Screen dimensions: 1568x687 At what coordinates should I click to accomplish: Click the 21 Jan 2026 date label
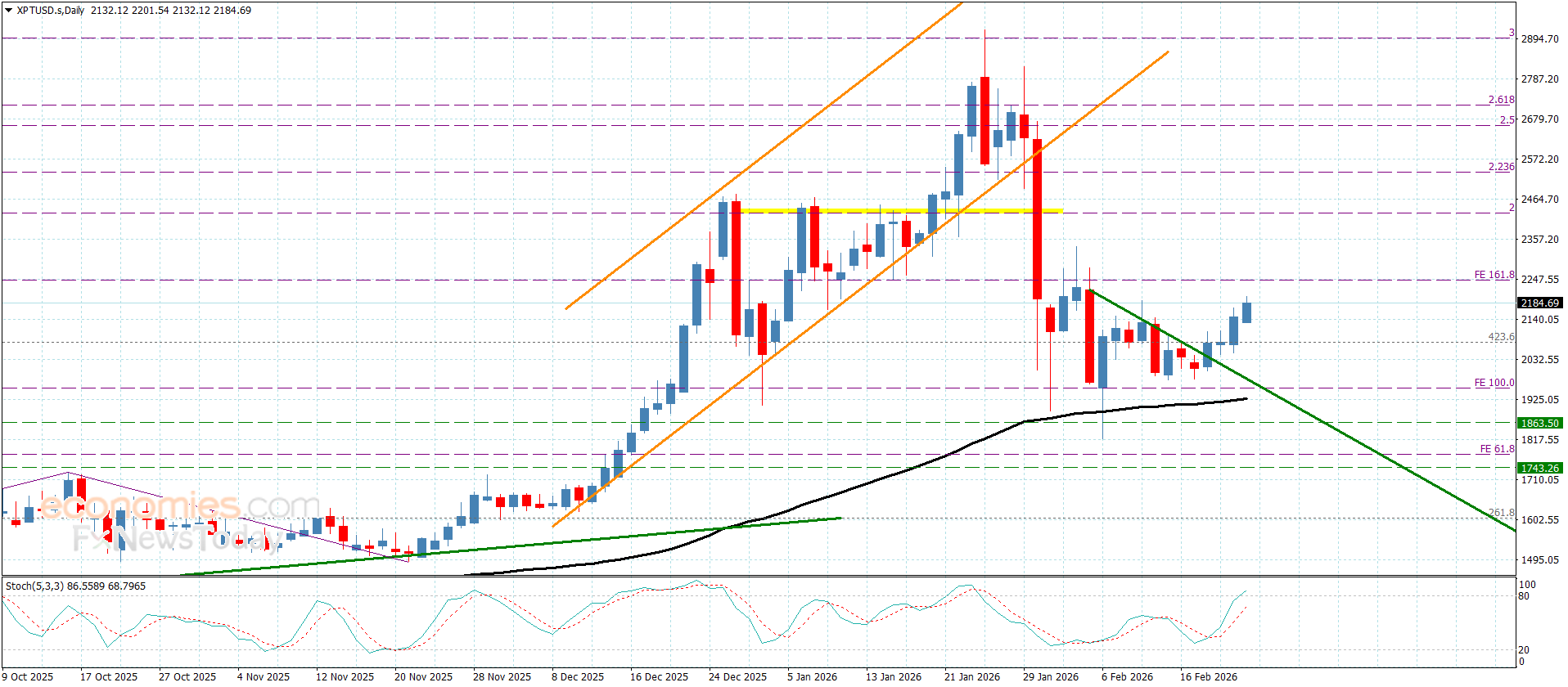(972, 676)
